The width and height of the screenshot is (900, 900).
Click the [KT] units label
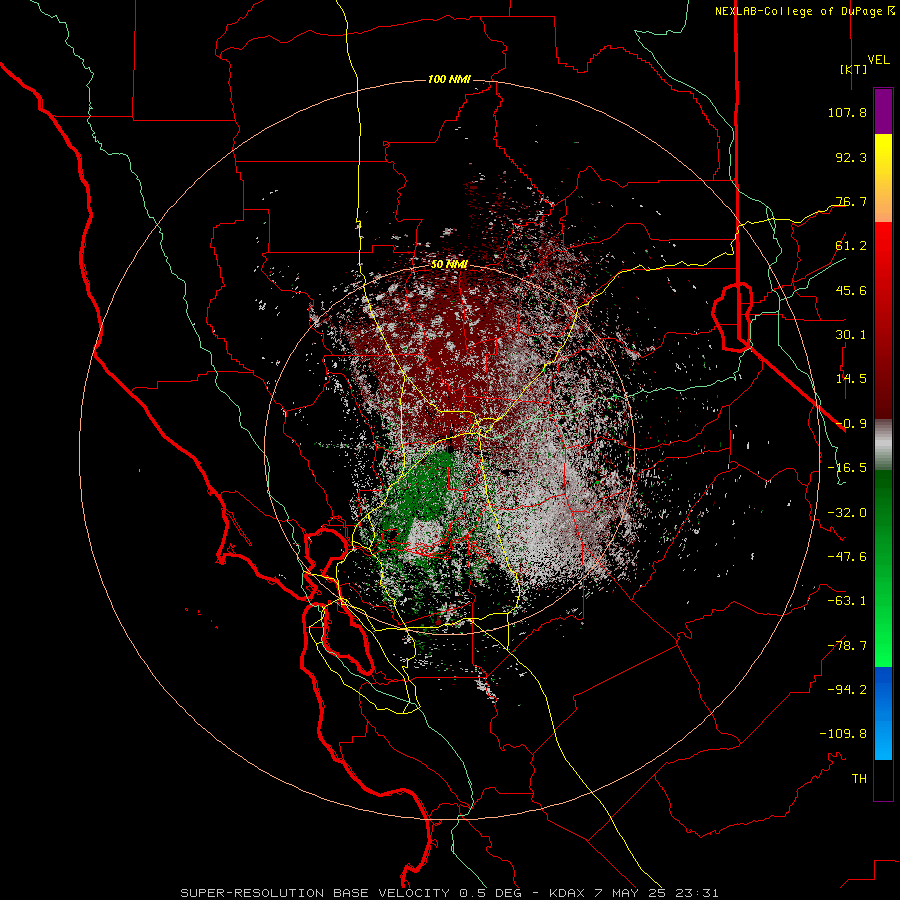853,69
